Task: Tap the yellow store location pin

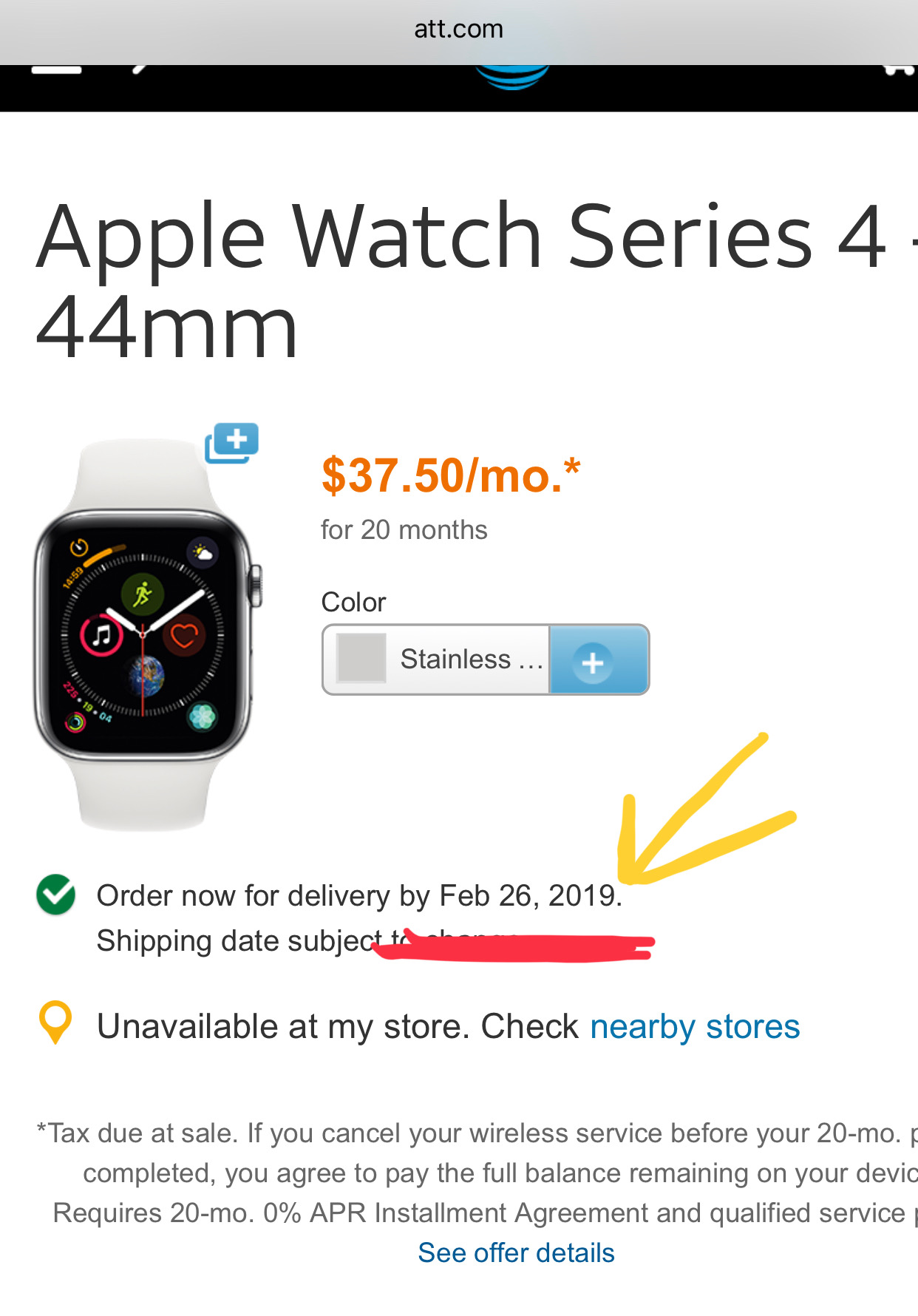Action: pyautogui.click(x=55, y=1022)
